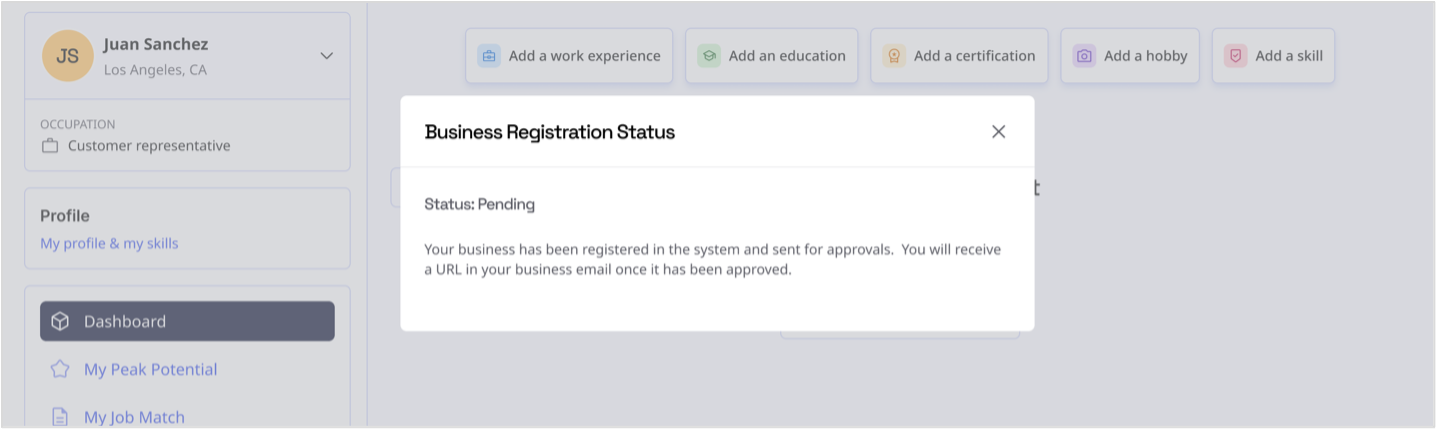The width and height of the screenshot is (1439, 433).
Task: Click the JS avatar circle
Action: 67,56
